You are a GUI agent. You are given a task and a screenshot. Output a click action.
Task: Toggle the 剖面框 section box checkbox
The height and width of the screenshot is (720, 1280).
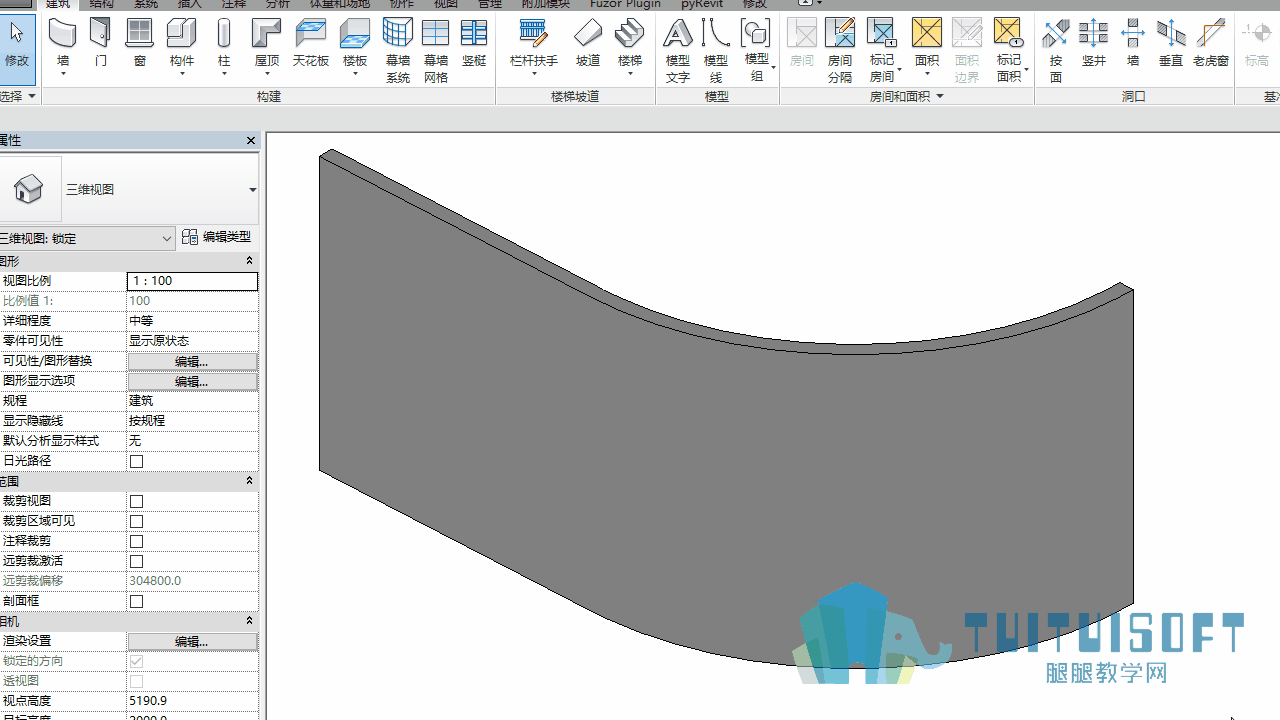tap(137, 601)
